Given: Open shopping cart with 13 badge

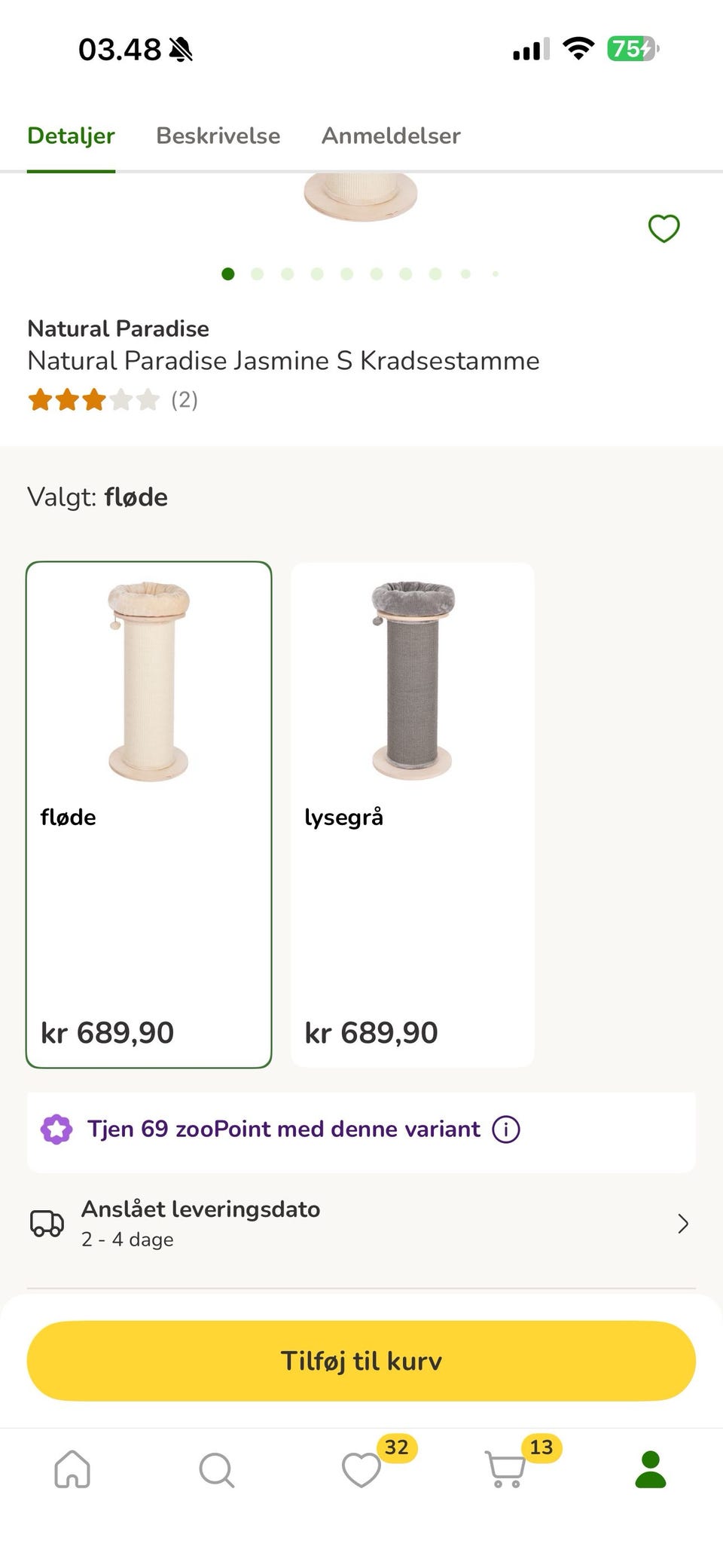Looking at the screenshot, I should pyautogui.click(x=505, y=1469).
